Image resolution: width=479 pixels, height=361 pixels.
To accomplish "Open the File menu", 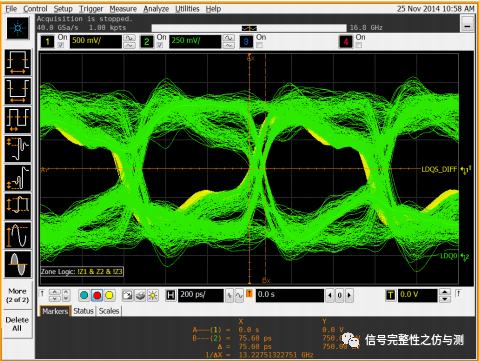I will coord(11,9).
